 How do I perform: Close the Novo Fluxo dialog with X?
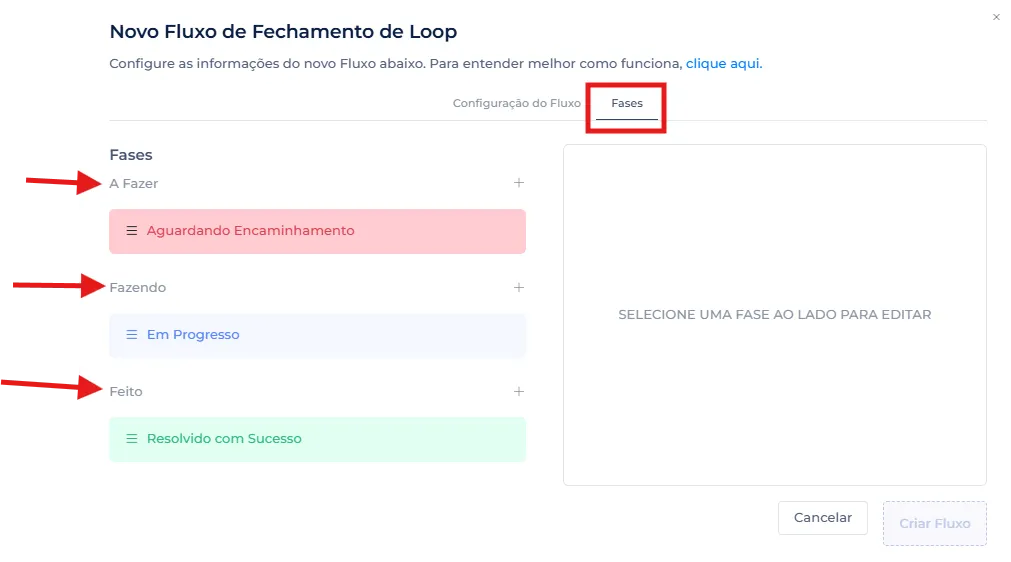tap(996, 17)
